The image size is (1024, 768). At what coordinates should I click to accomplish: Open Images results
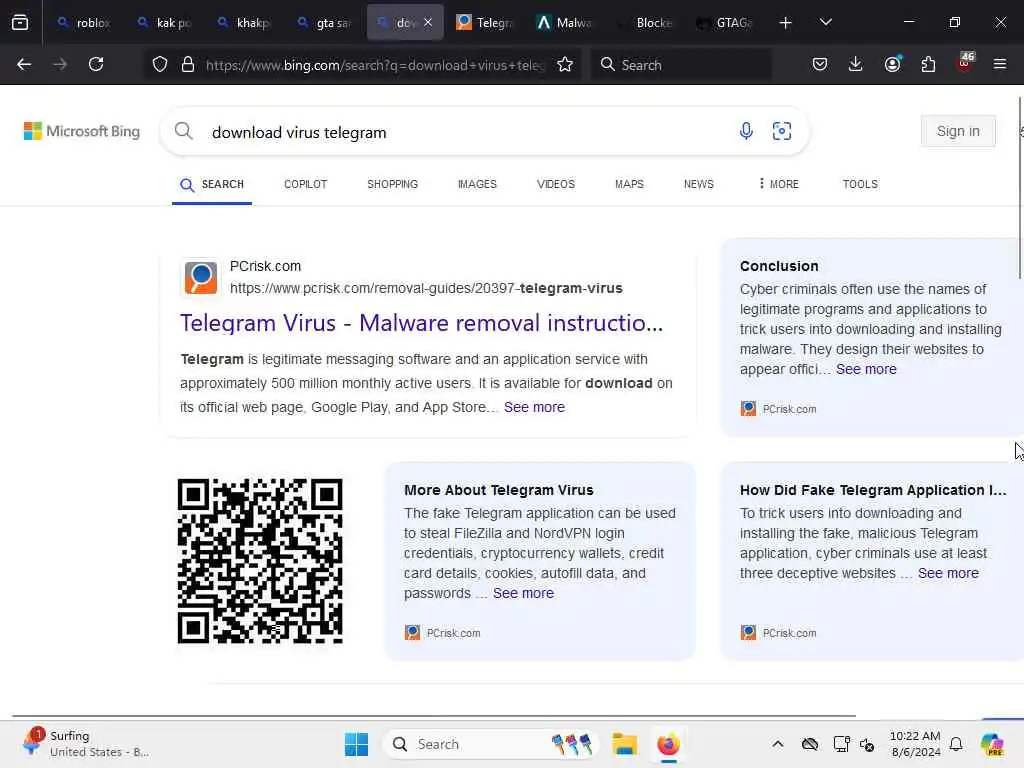(x=477, y=184)
